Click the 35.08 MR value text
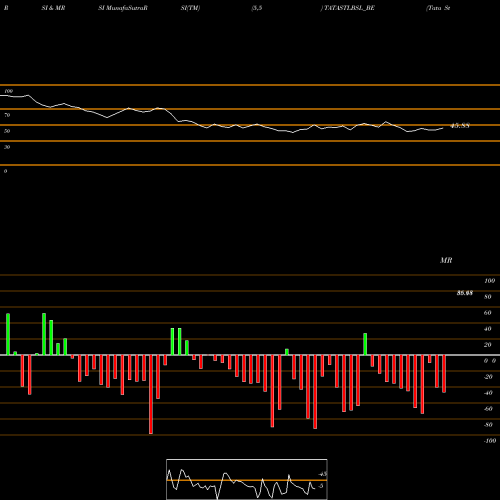Screen dimensions: 500x500 tap(465, 293)
